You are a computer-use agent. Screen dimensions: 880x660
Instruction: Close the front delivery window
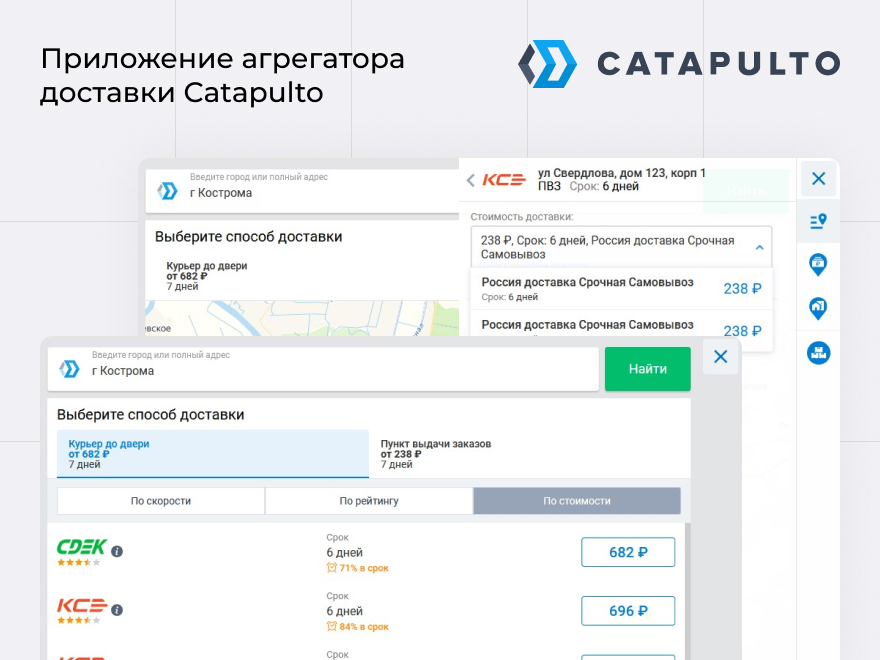click(x=721, y=356)
